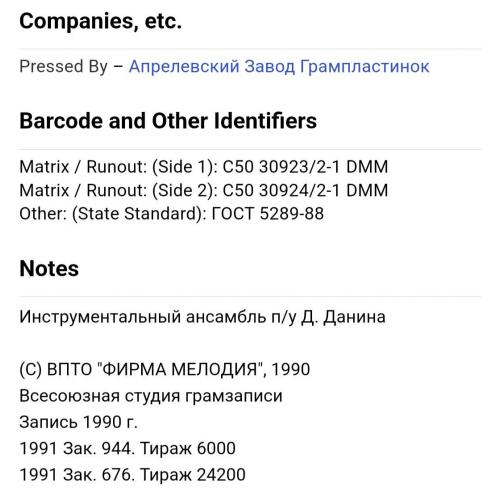500x500 pixels.
Task: Open the Апрелевский Завод Грампластинок link
Action: [279, 66]
